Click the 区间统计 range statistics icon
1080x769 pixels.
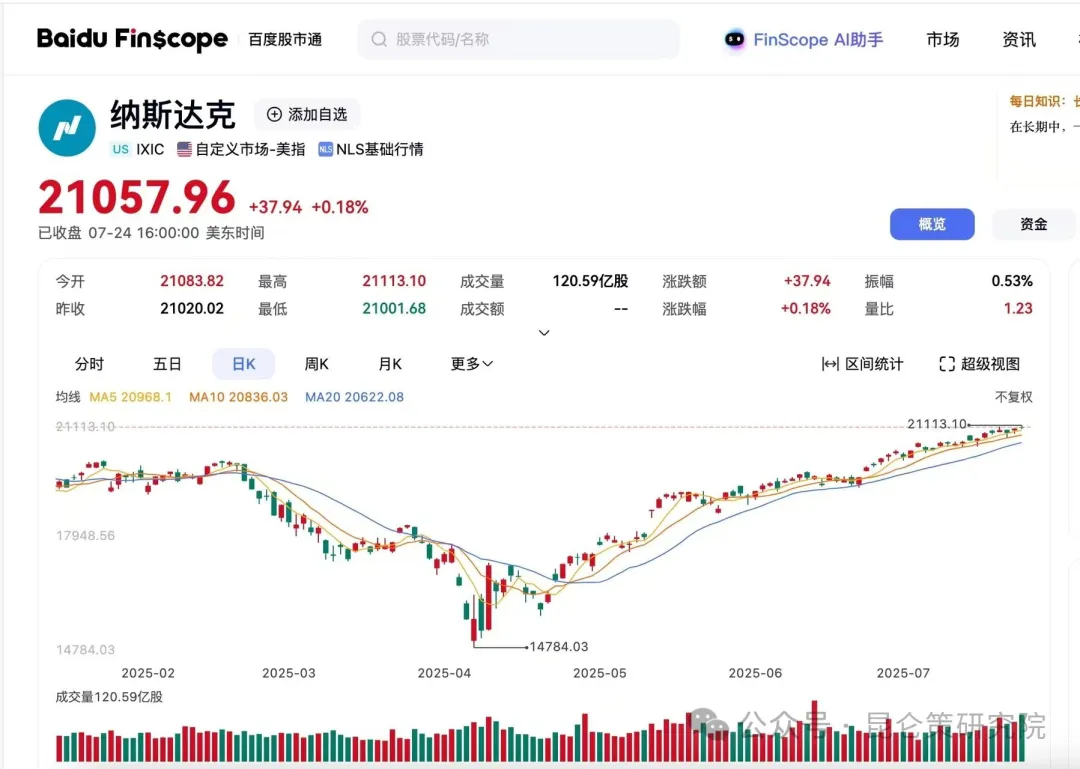click(829, 364)
